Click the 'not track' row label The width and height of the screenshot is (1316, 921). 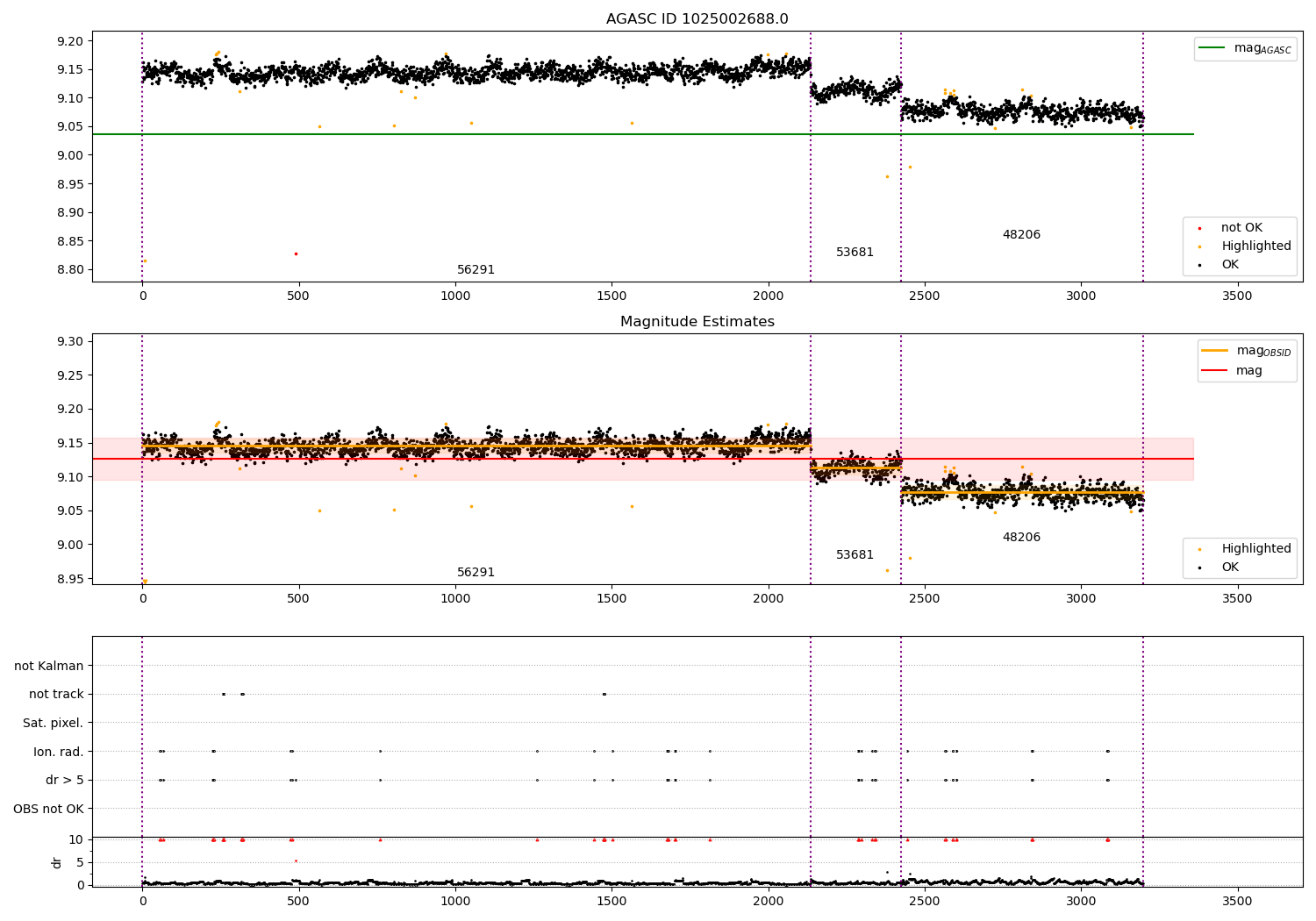pyautogui.click(x=56, y=694)
